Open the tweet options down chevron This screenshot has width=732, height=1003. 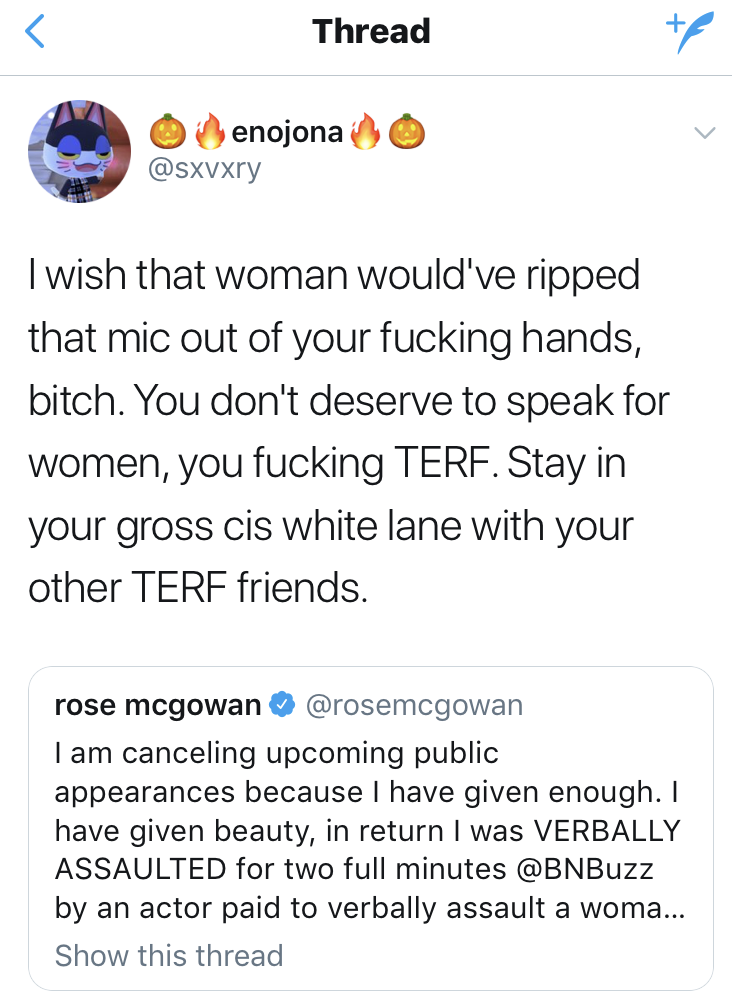click(x=705, y=132)
